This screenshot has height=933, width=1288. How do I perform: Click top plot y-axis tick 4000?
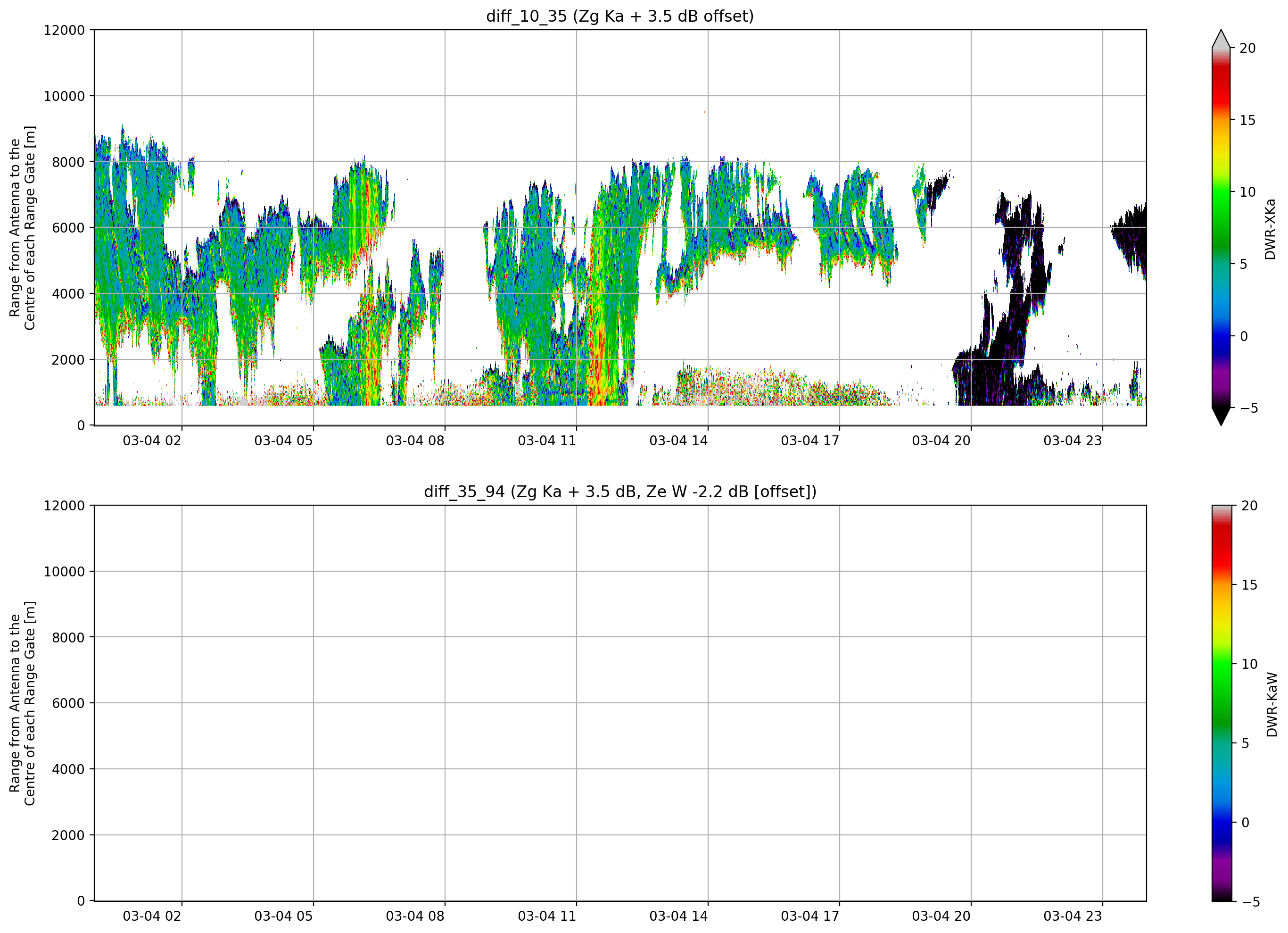[68, 294]
